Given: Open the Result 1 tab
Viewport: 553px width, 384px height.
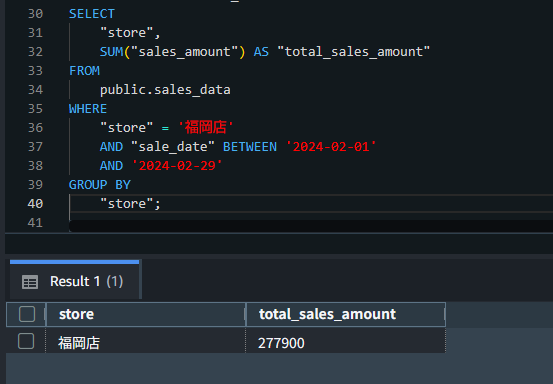Looking at the screenshot, I should [x=75, y=281].
